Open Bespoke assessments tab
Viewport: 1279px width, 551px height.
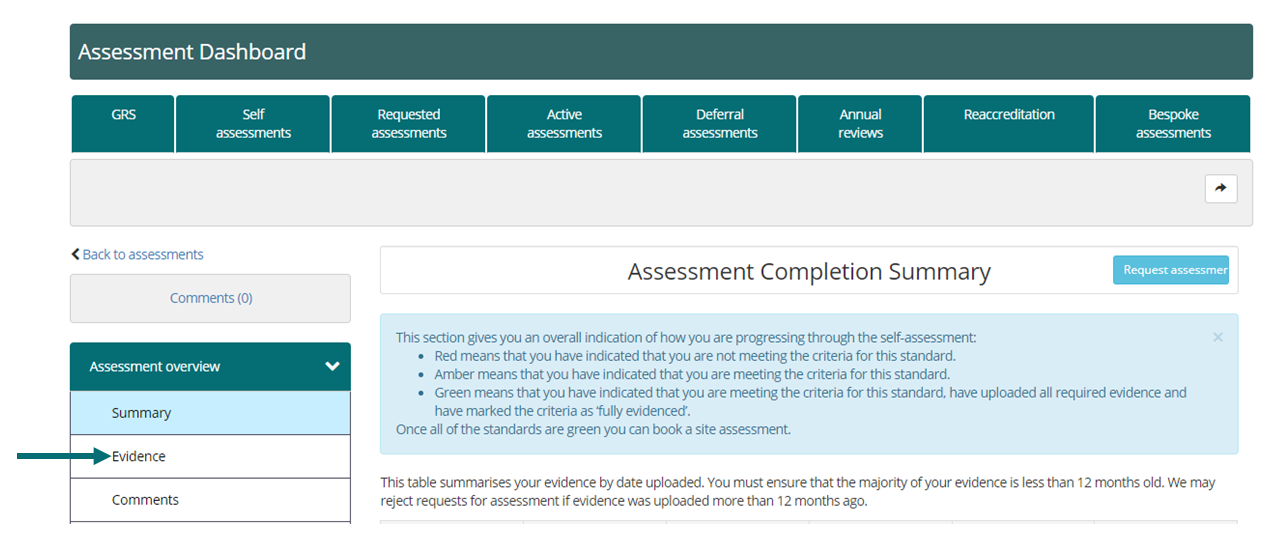pyautogui.click(x=1173, y=123)
